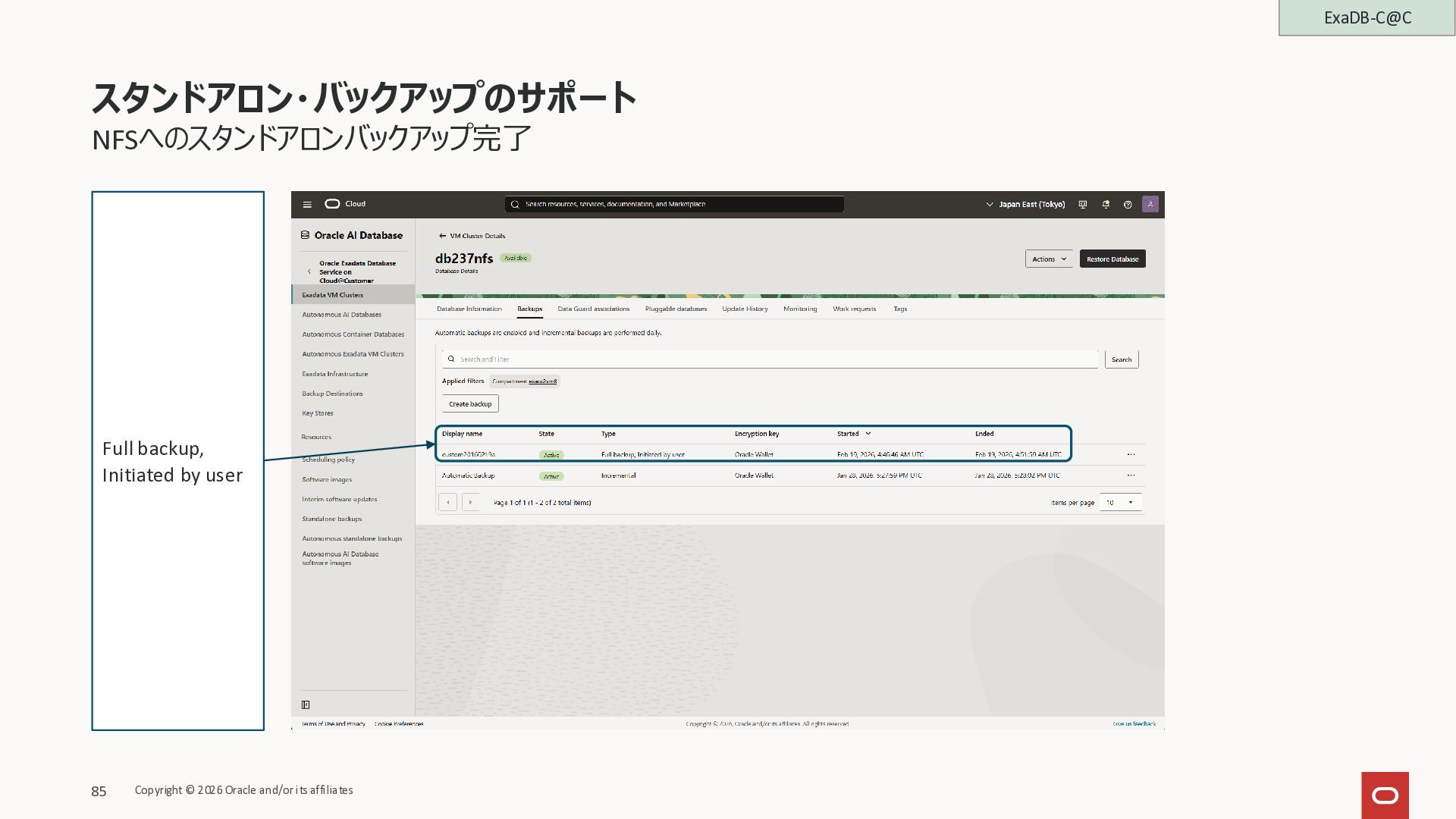
Task: Click the Create backup button
Action: click(x=470, y=404)
